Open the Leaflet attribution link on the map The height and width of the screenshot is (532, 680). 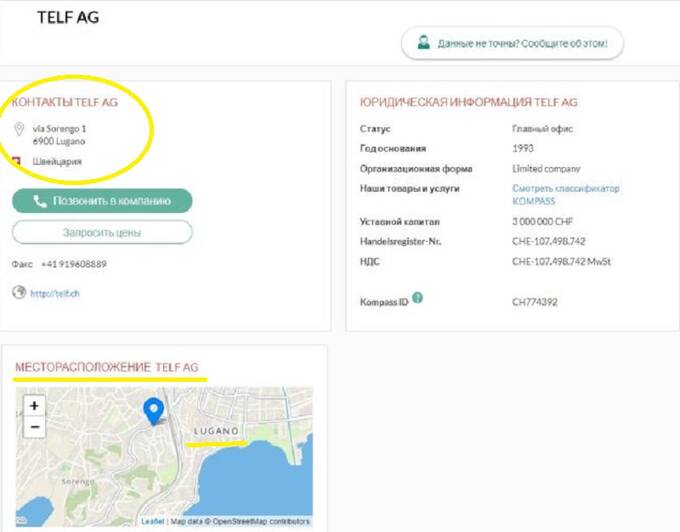(153, 521)
